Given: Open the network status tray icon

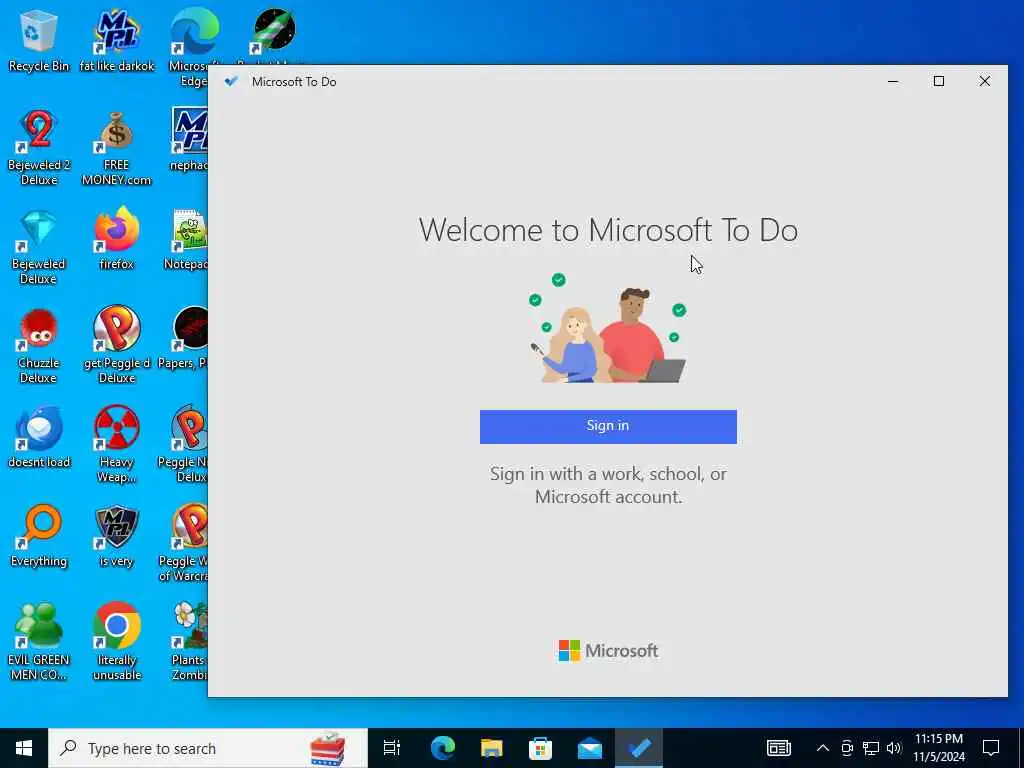Looking at the screenshot, I should coord(871,748).
